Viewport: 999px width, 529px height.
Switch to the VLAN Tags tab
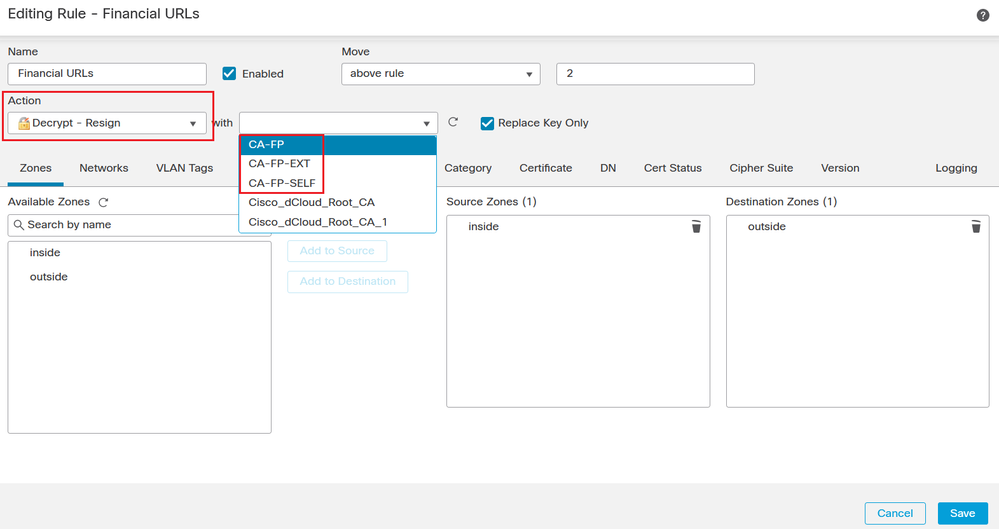(185, 168)
